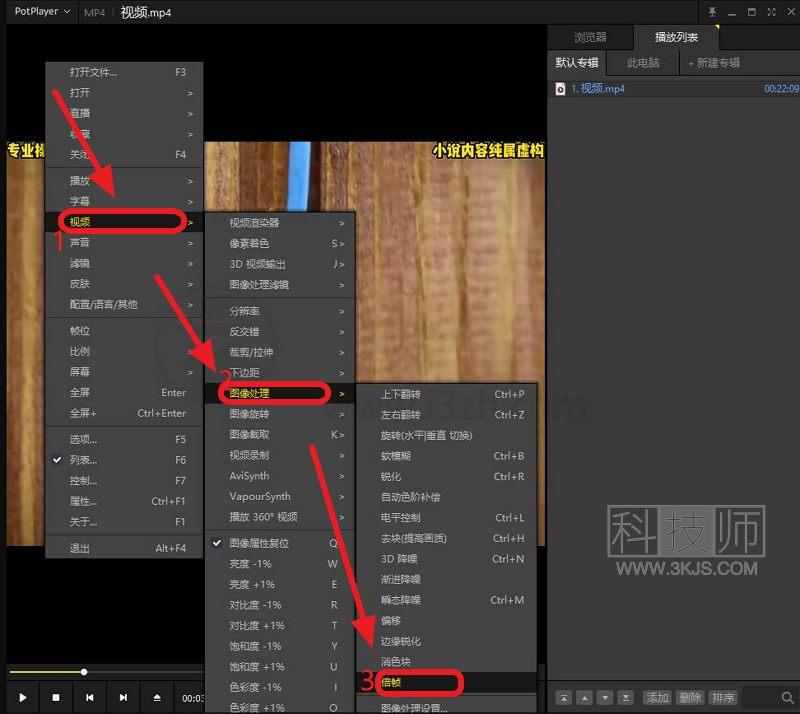Open the PotPlayer main menu dropdown
Screen dimensions: 800x714
coord(42,11)
